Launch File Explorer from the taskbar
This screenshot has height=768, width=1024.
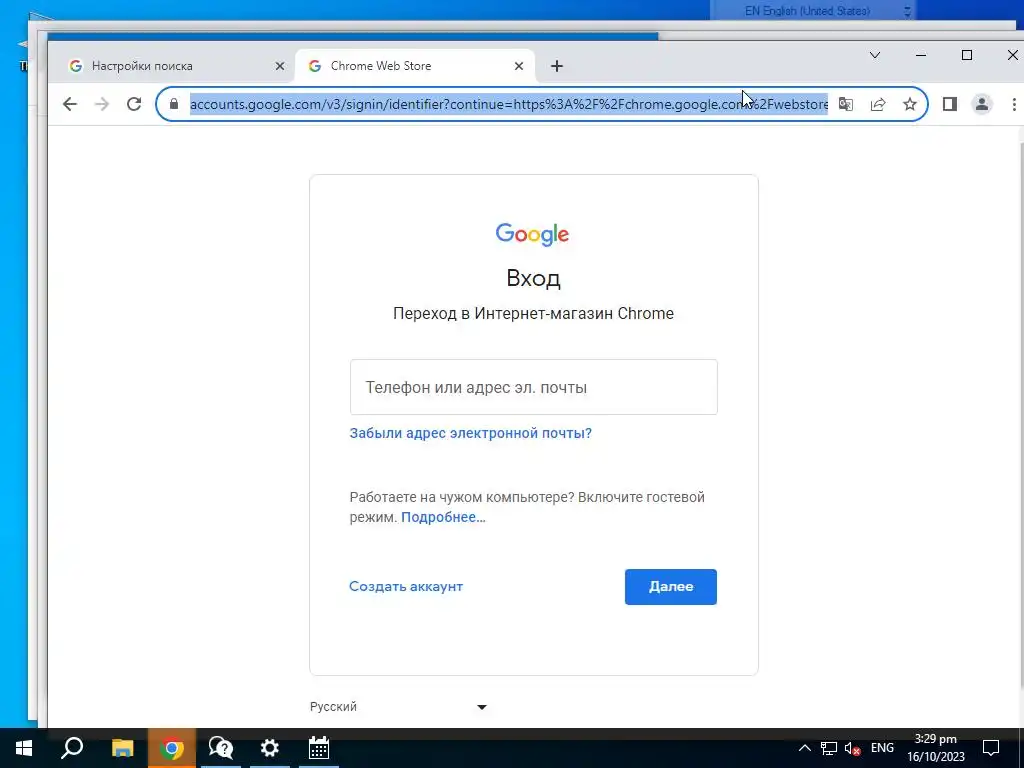(x=122, y=748)
